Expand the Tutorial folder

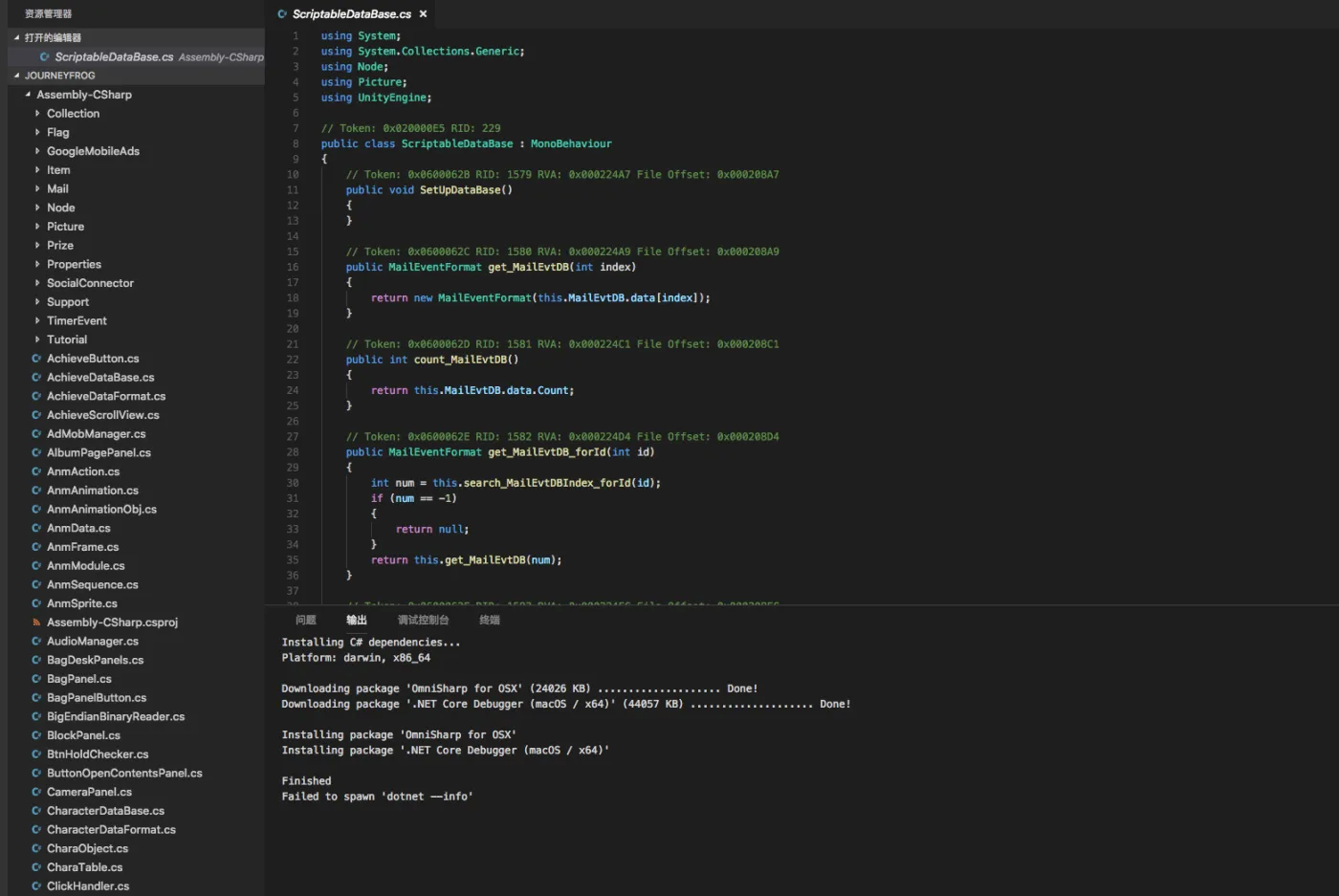tap(37, 339)
